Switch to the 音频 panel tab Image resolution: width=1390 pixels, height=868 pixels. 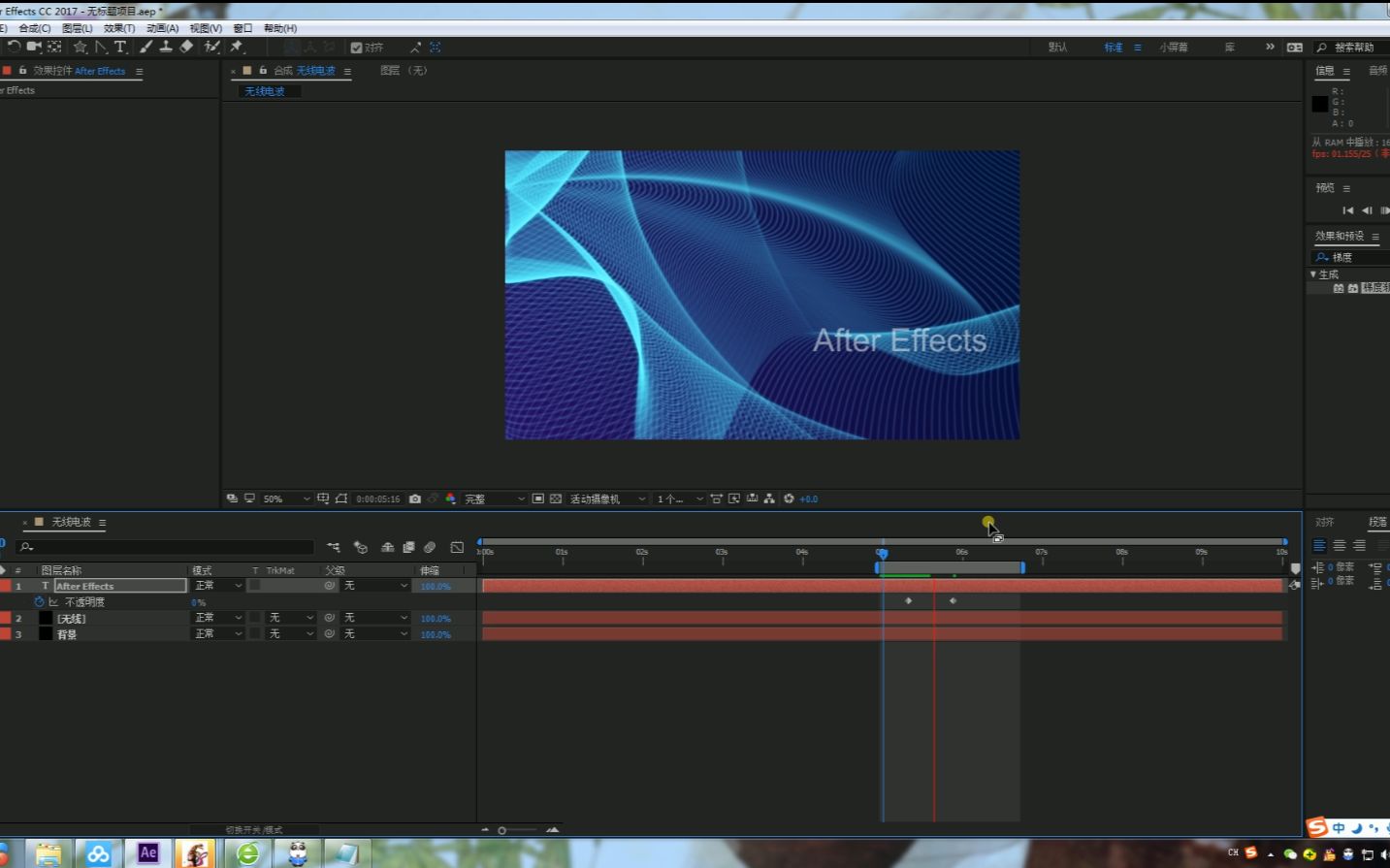(x=1377, y=71)
